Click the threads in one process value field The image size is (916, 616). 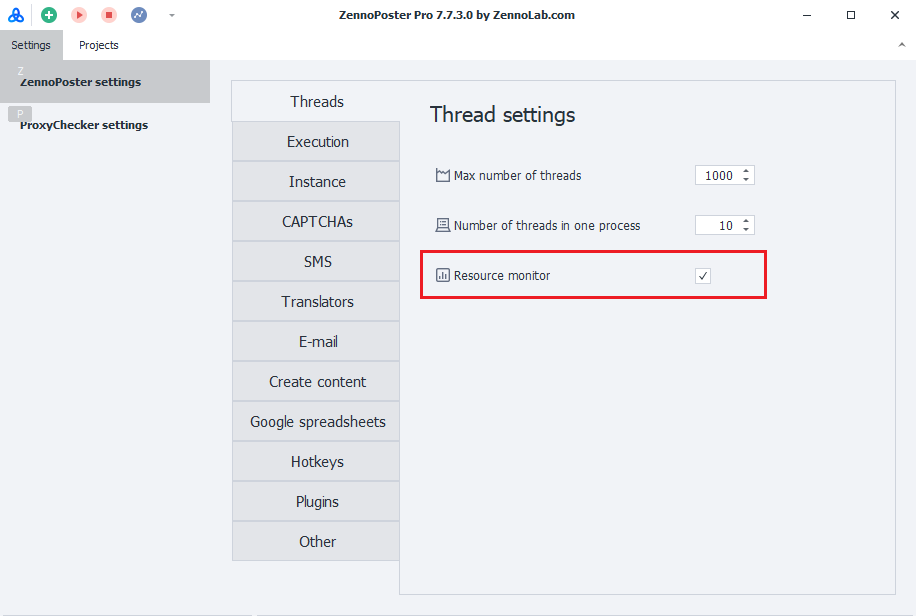point(719,226)
